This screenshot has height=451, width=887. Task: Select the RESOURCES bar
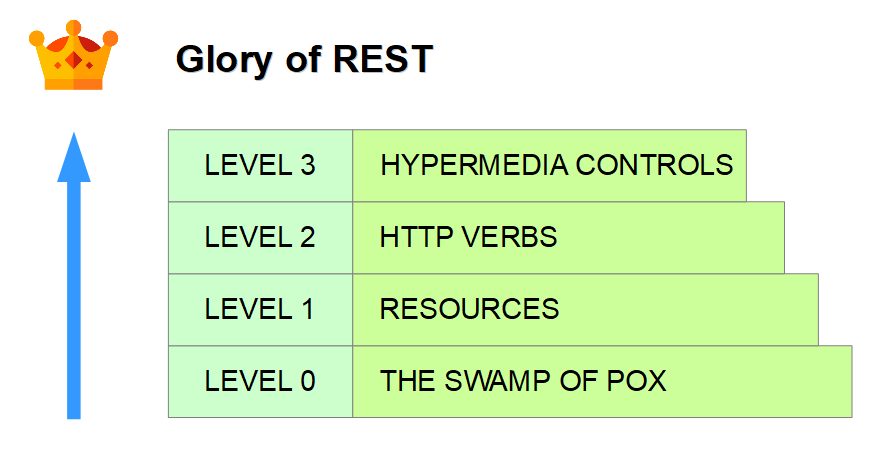click(x=585, y=310)
